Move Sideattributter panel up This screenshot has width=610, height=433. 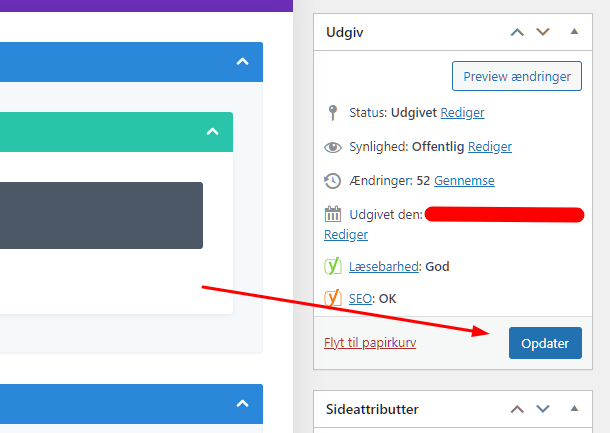point(517,409)
